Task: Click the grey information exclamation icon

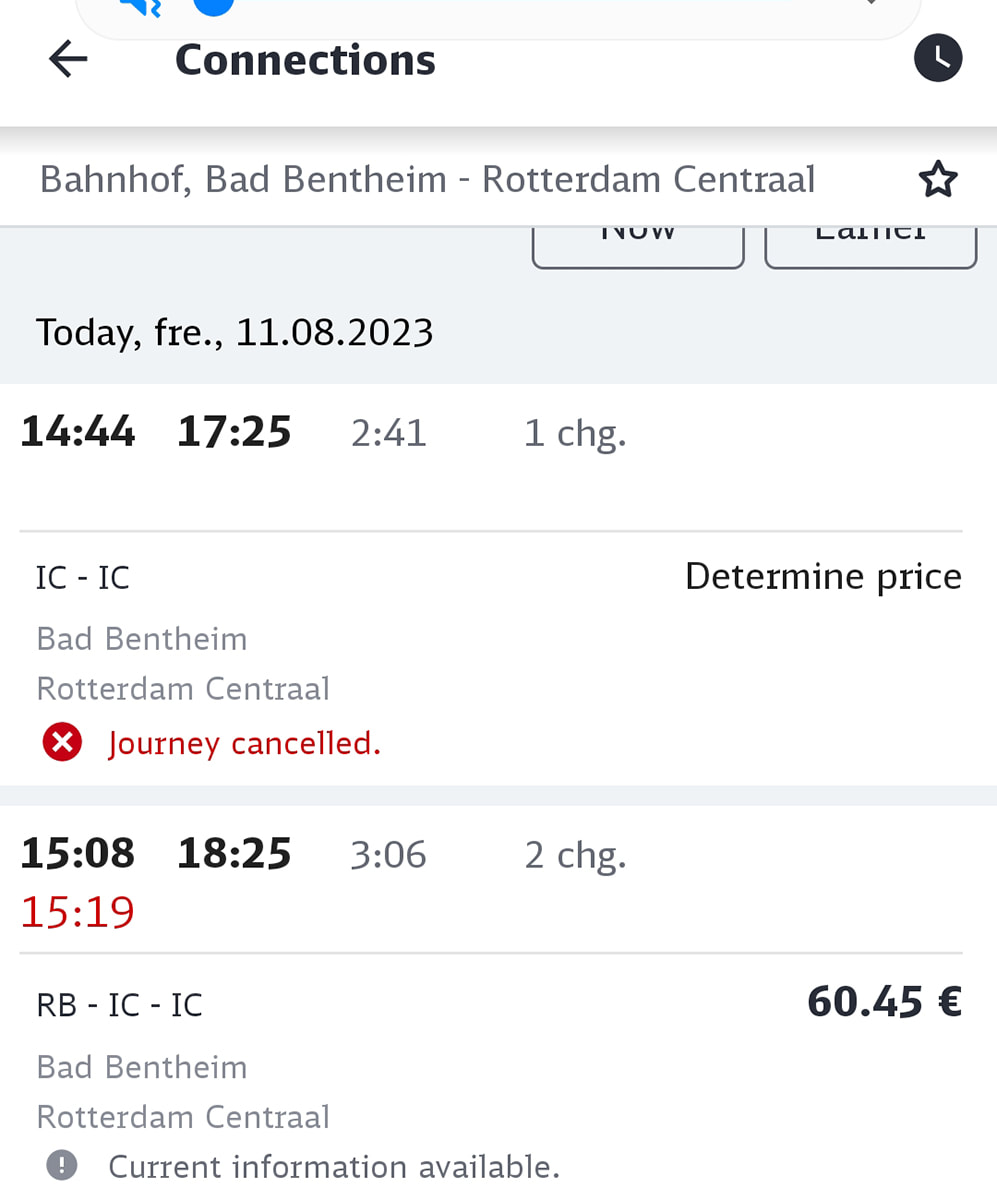Action: coord(62,1165)
